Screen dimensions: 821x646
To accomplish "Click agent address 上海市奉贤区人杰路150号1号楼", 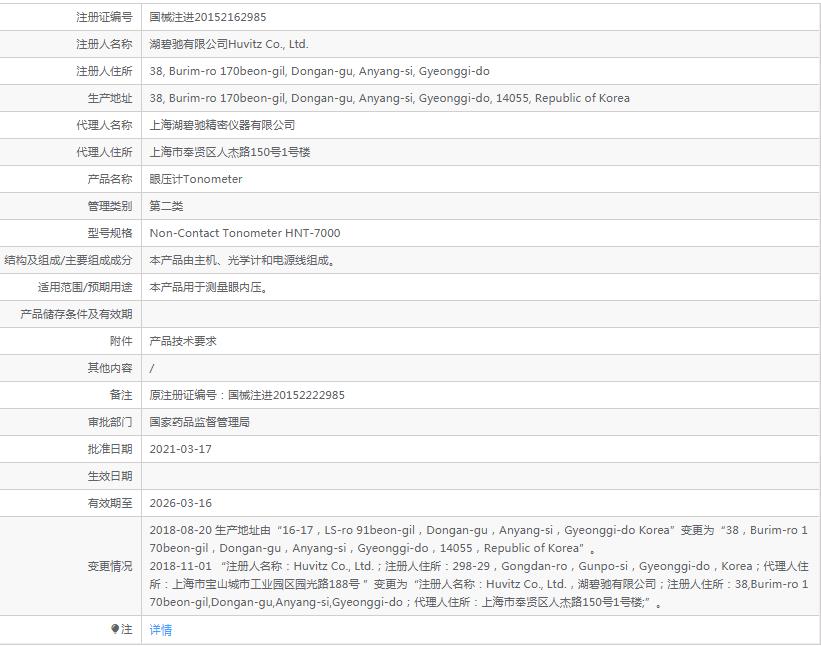I will pos(230,152).
